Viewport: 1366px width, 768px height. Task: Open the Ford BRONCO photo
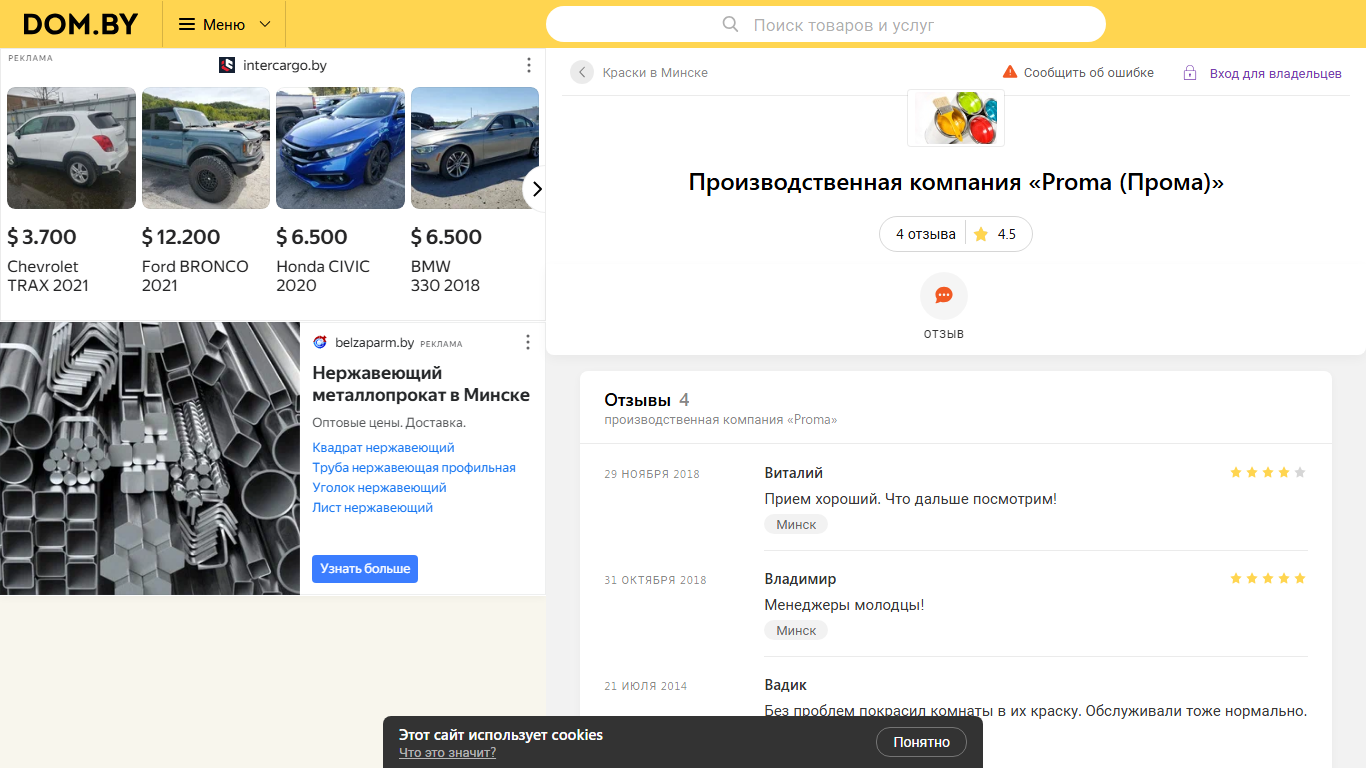pyautogui.click(x=206, y=148)
